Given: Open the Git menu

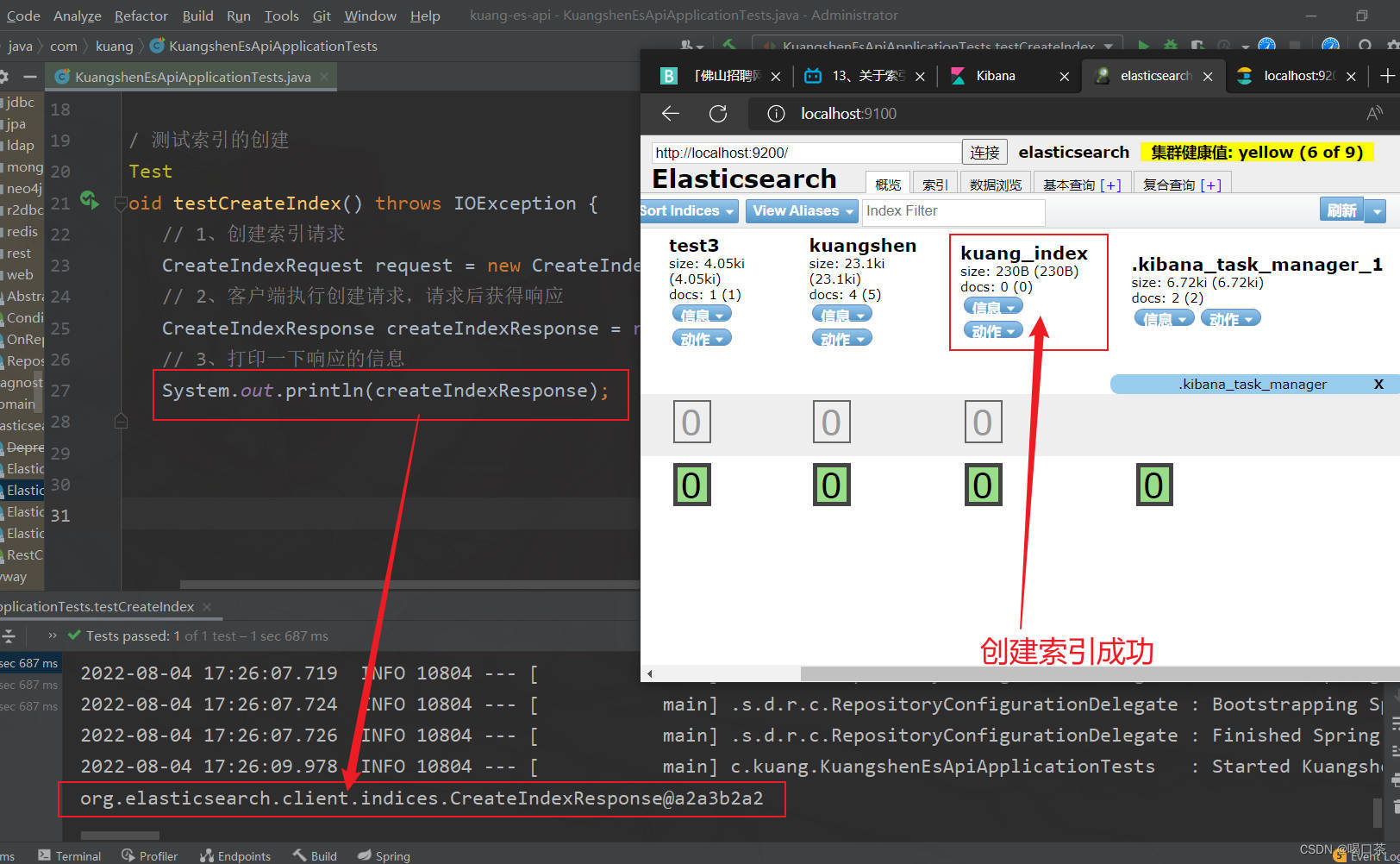Looking at the screenshot, I should pyautogui.click(x=322, y=16).
